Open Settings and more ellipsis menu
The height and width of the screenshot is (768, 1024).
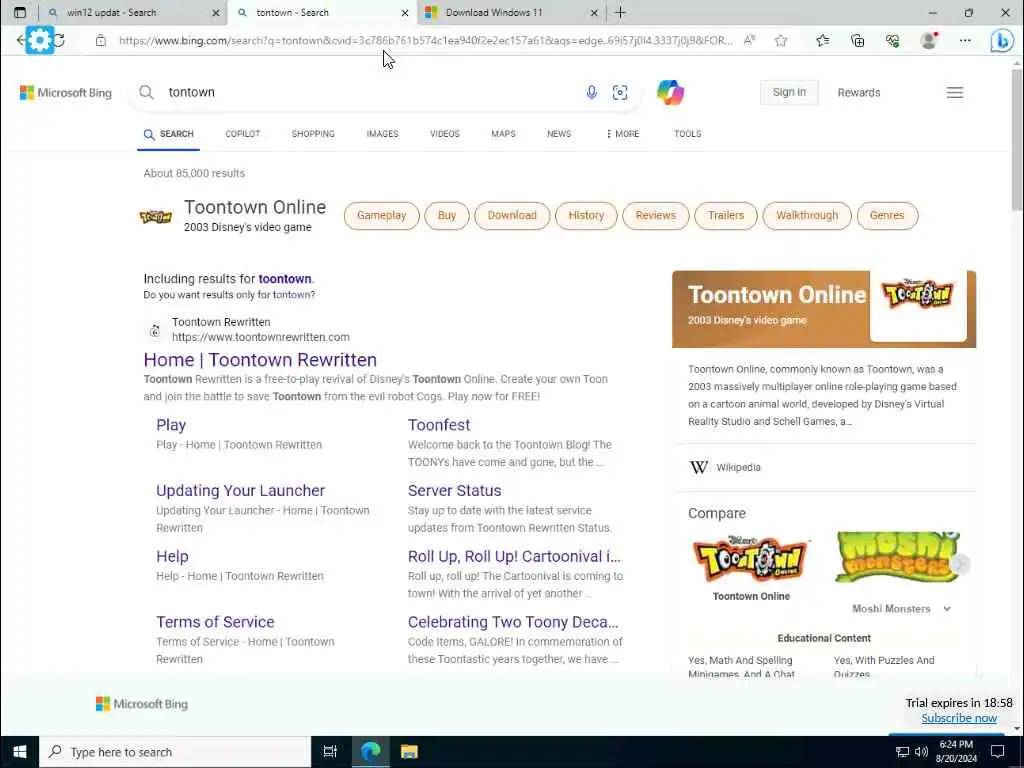pyautogui.click(x=965, y=40)
